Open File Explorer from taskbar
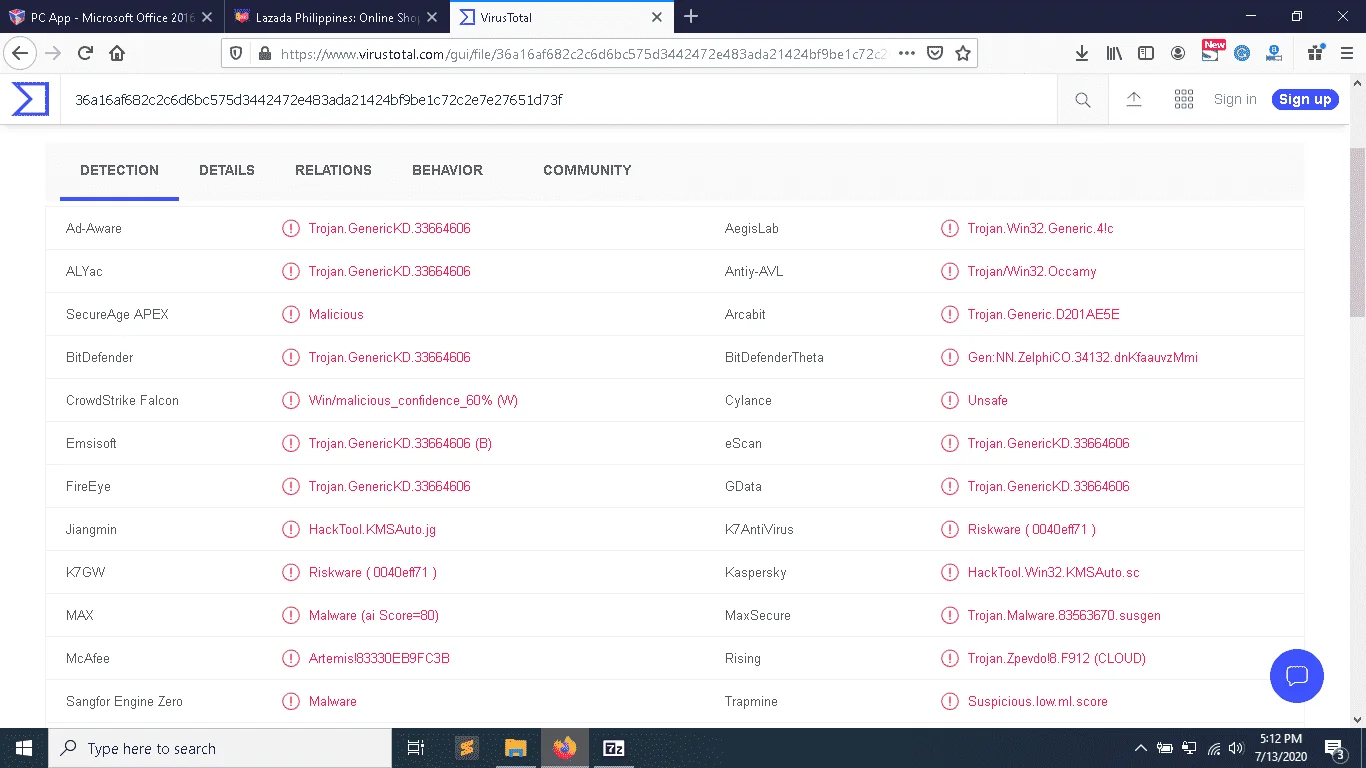The height and width of the screenshot is (768, 1366). (x=515, y=748)
